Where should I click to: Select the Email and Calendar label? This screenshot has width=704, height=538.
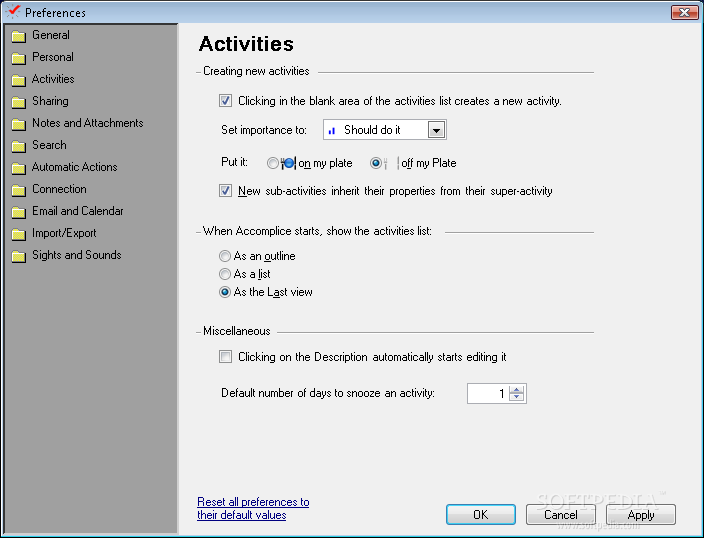[x=78, y=211]
